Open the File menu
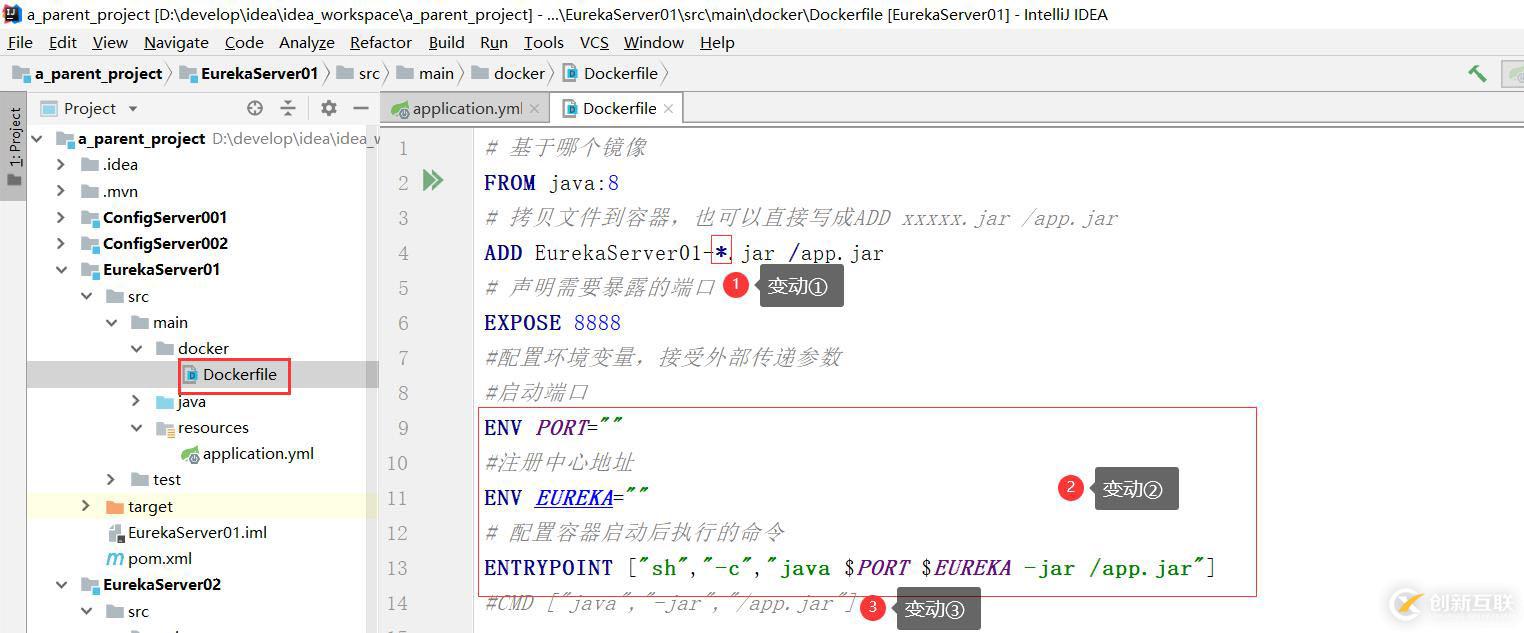Viewport: 1524px width, 633px height. point(20,42)
